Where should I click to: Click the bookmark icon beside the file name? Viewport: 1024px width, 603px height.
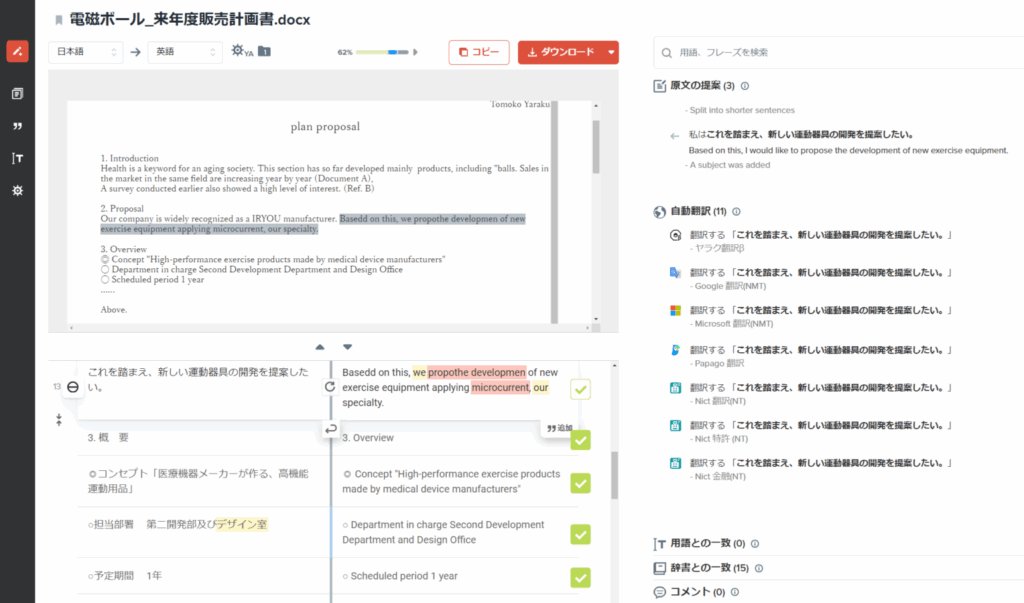coord(58,19)
